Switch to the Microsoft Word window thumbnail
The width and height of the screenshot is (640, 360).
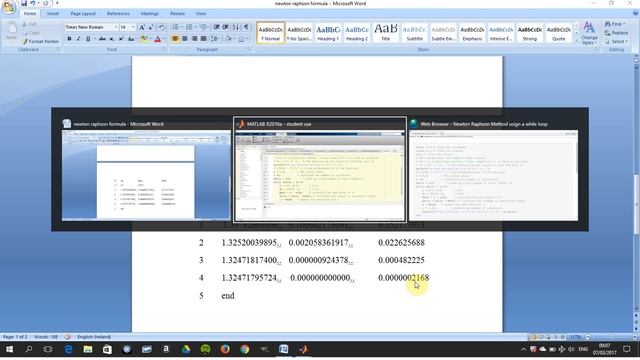pos(146,170)
